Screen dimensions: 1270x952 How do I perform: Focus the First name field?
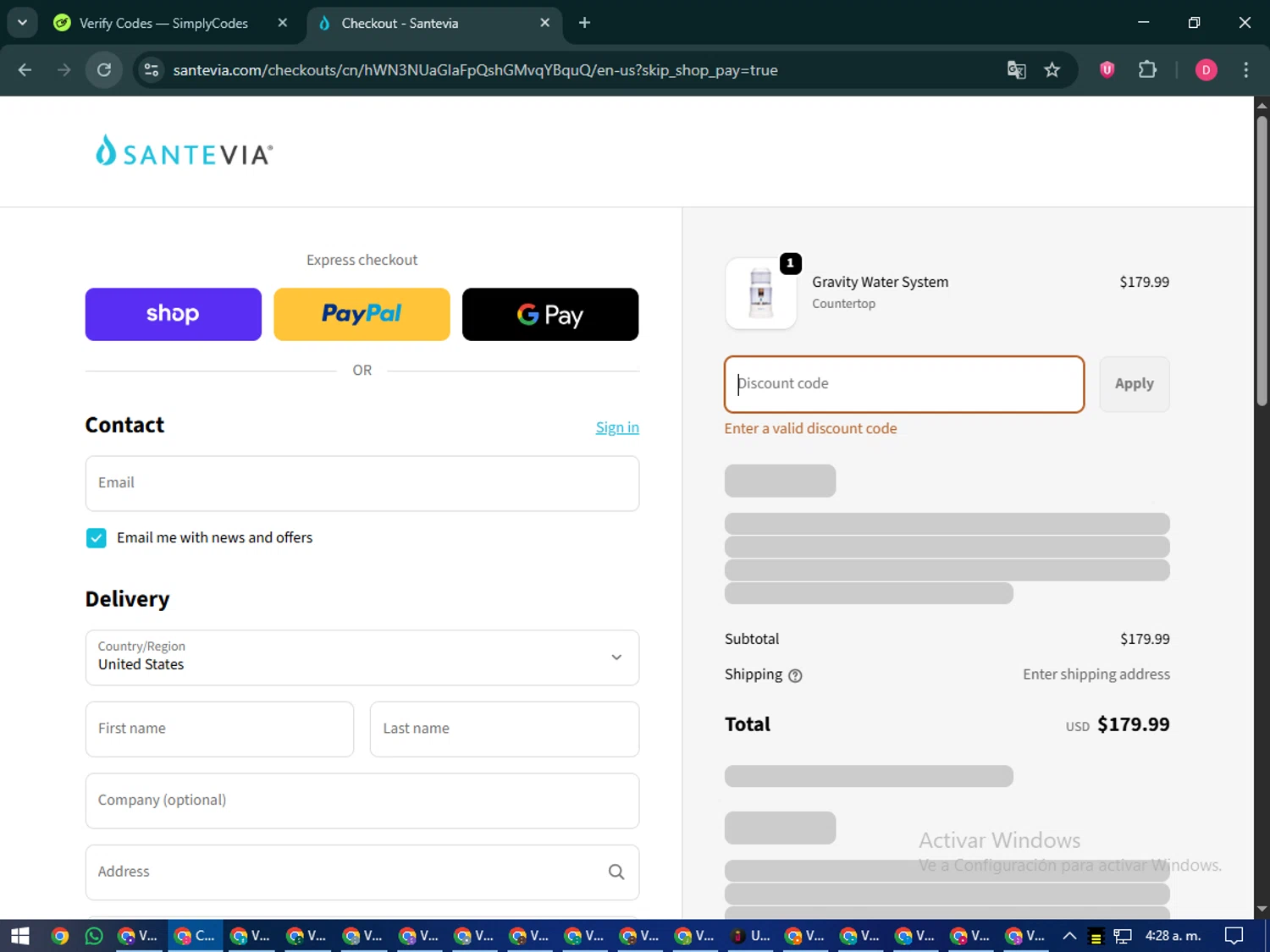(219, 729)
